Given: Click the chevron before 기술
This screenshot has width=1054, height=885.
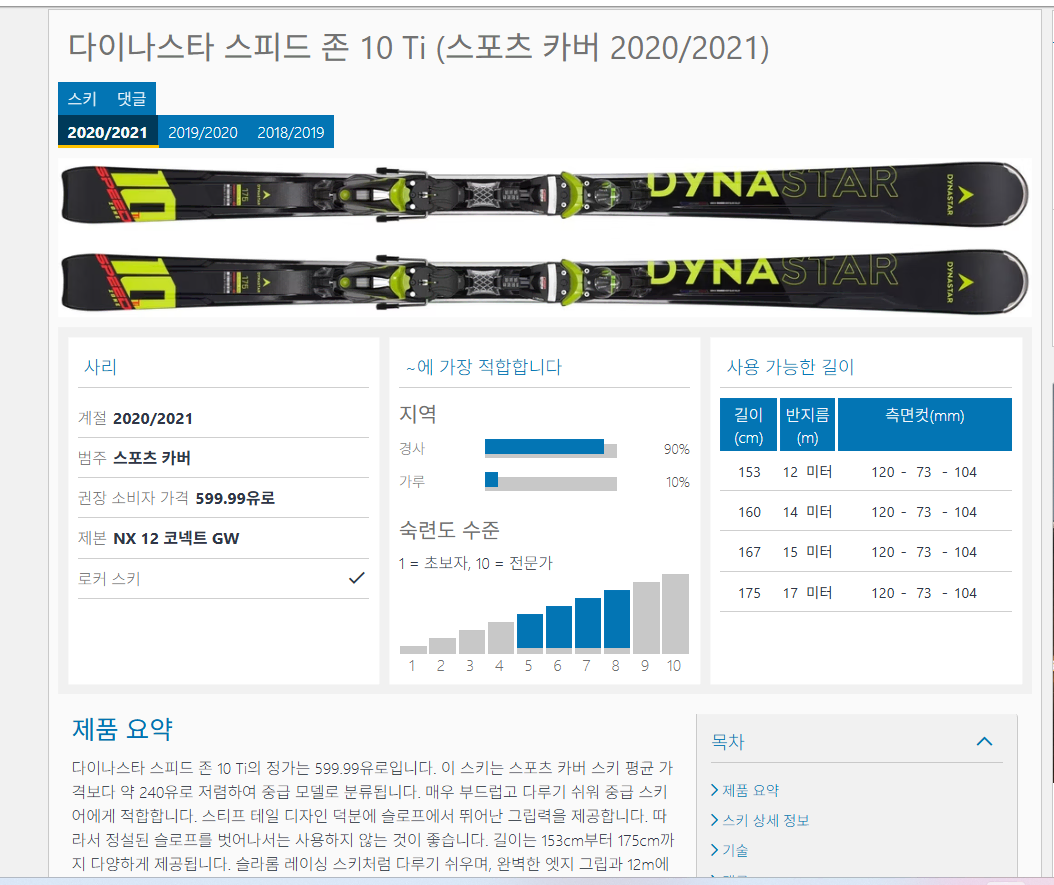Looking at the screenshot, I should pos(715,850).
